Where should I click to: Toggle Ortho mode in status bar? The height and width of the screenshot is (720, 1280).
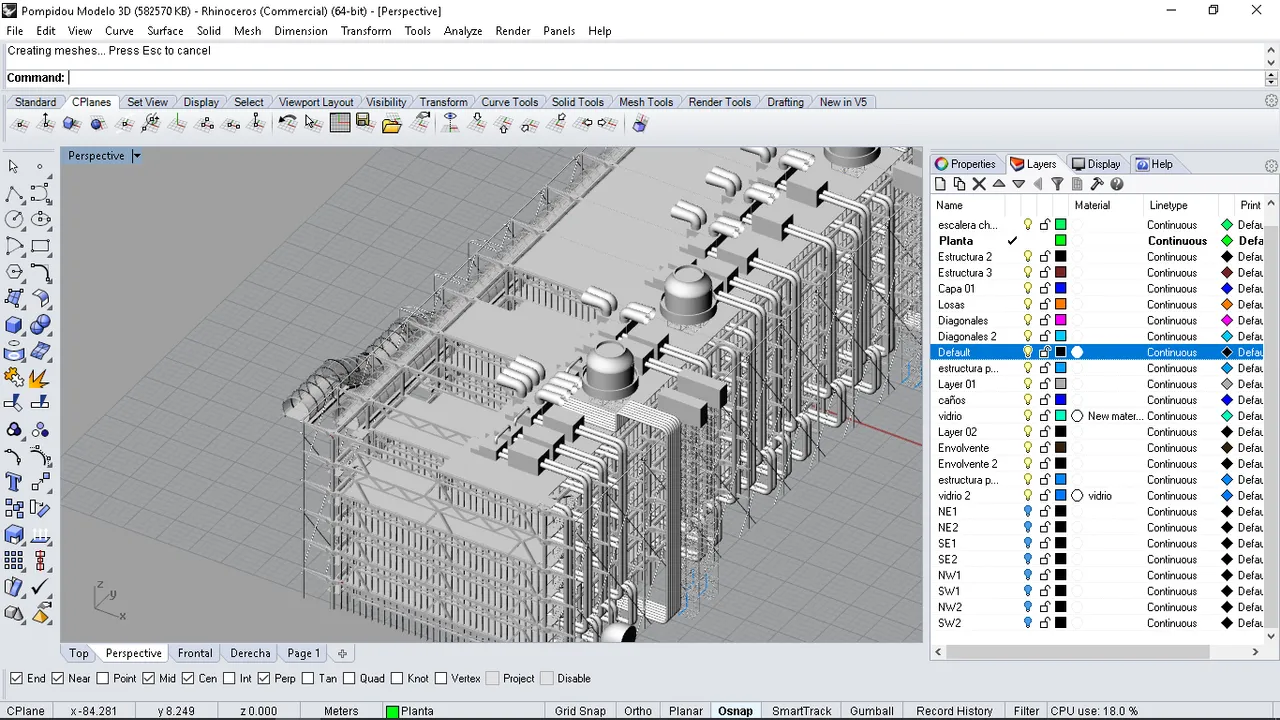click(x=638, y=711)
